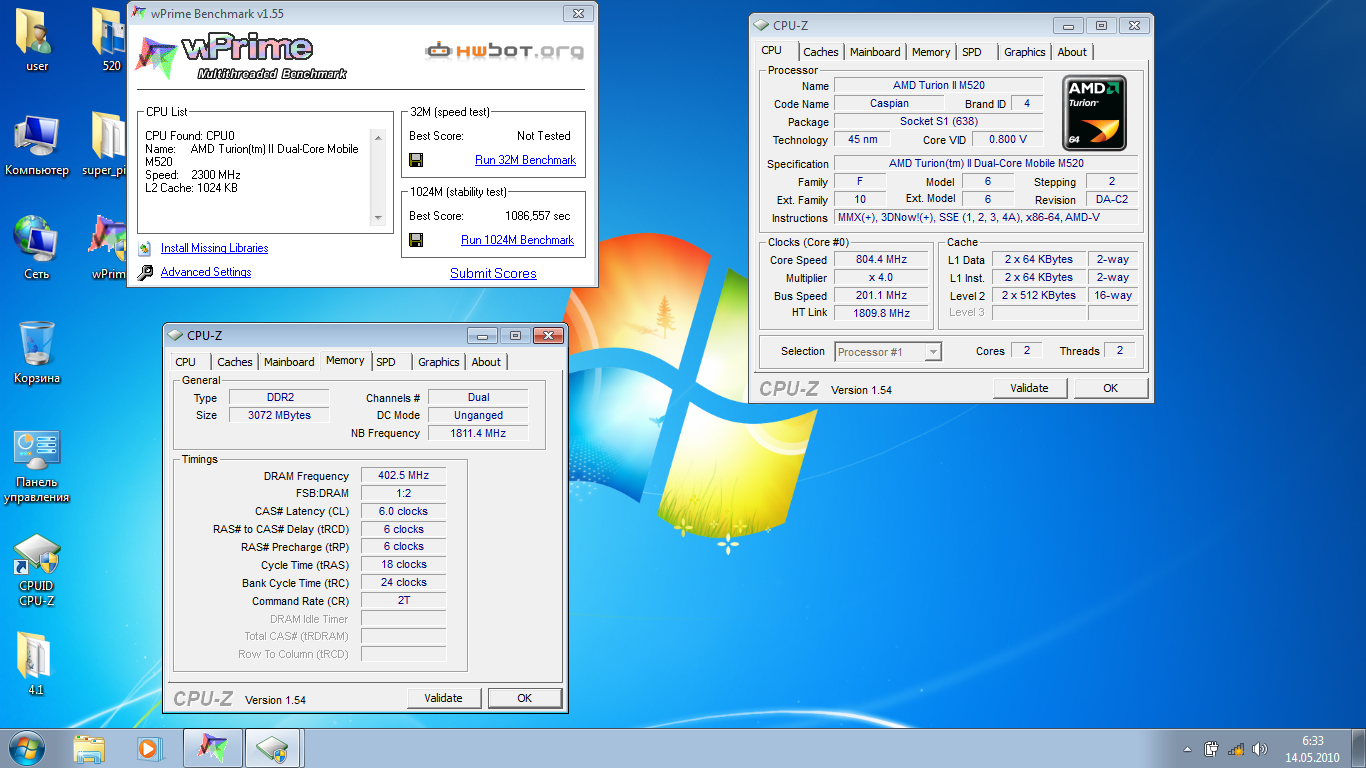Switch to Caches tab in Memory CPU-Z window

(235, 362)
